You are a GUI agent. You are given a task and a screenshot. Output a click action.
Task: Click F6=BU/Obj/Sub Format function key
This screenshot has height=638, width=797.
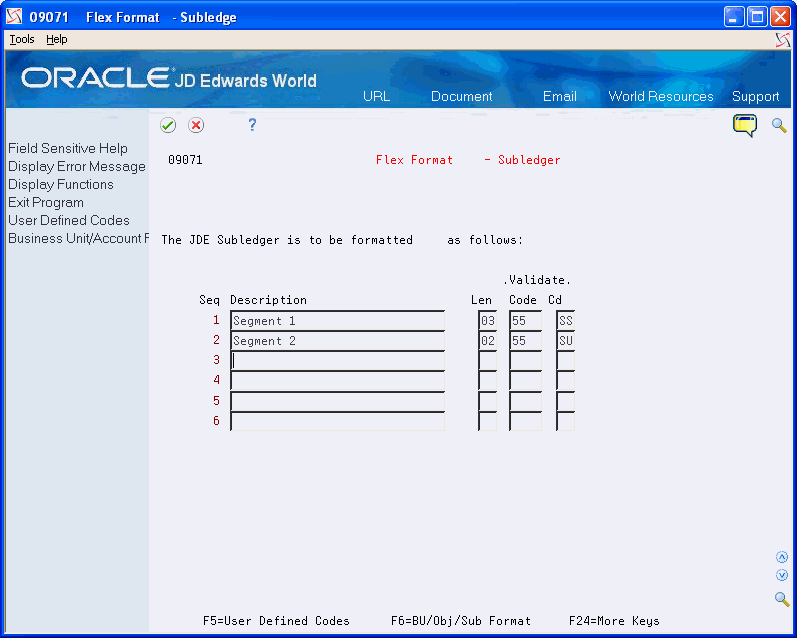point(461,621)
